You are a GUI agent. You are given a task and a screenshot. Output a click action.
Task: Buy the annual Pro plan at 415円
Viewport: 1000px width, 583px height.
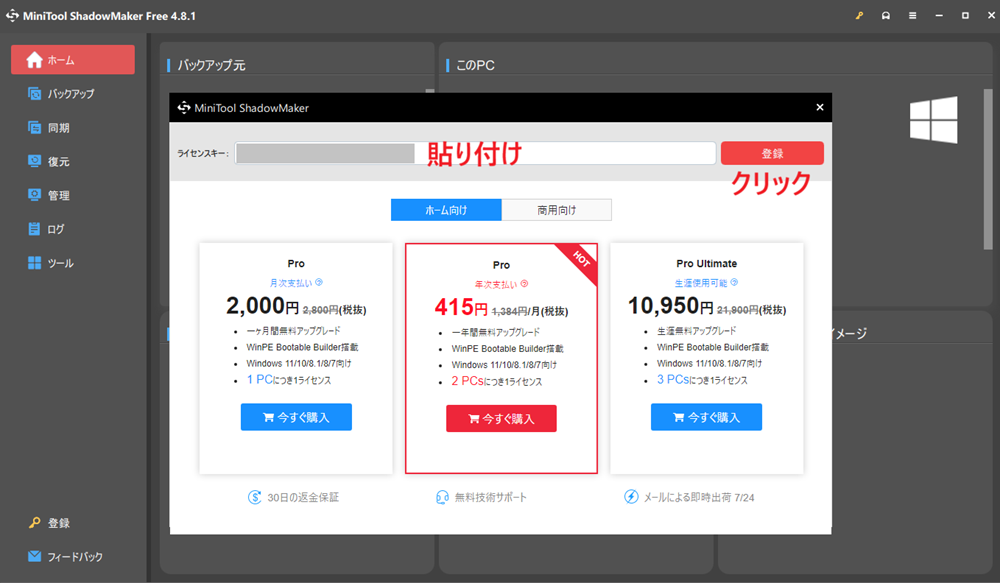pyautogui.click(x=501, y=418)
